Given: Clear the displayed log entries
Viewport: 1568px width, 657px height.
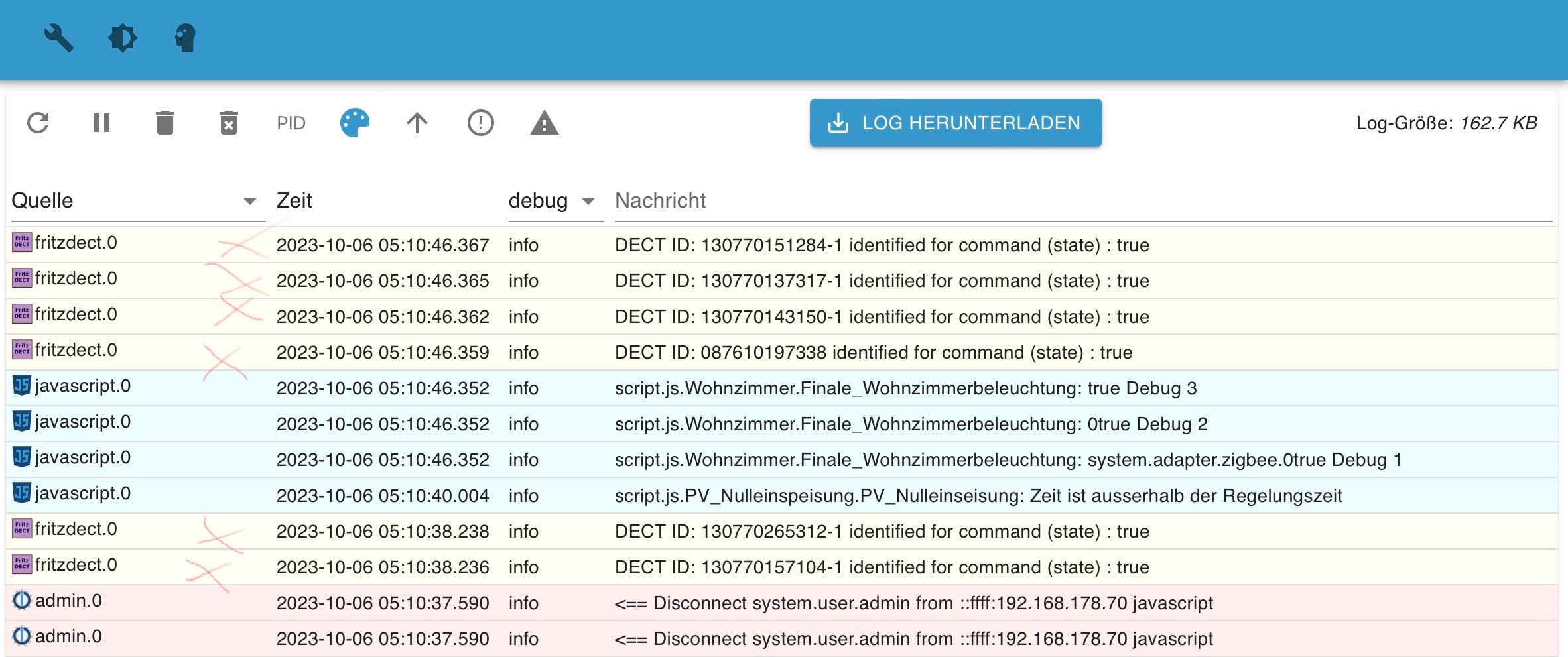Looking at the screenshot, I should (x=164, y=123).
